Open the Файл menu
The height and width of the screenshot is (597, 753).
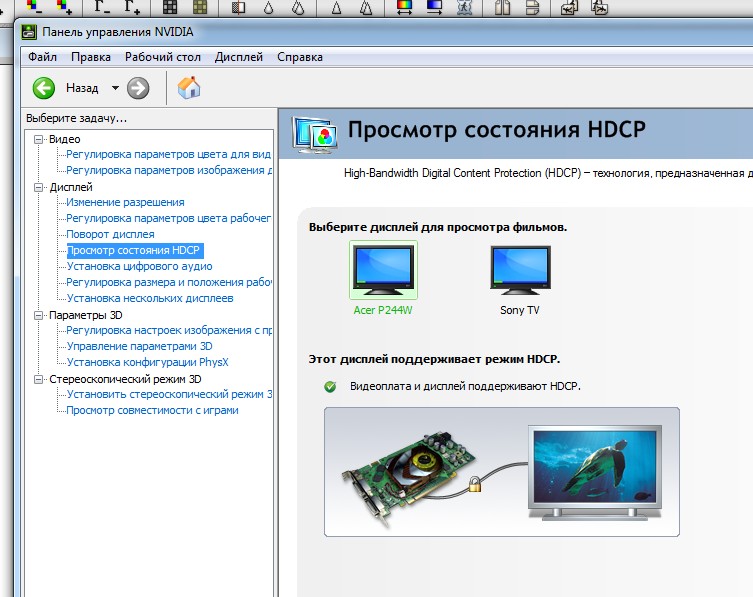point(43,57)
